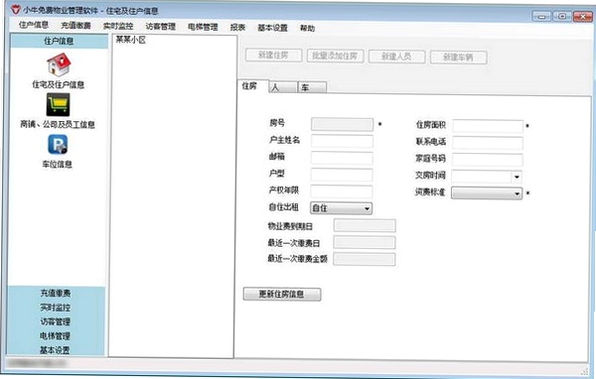
Task: Open the 访客管理 menu
Action: point(160,27)
